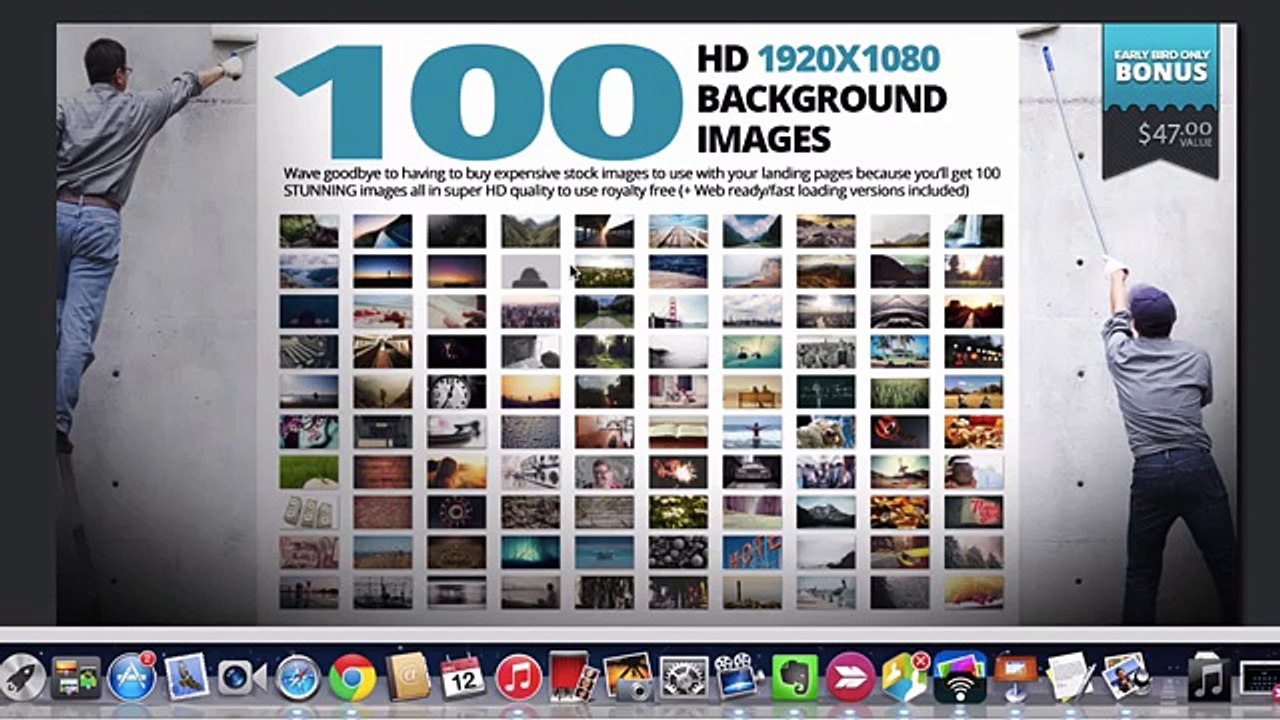The height and width of the screenshot is (720, 1280).
Task: Open System Preferences gear icon
Action: (x=684, y=678)
